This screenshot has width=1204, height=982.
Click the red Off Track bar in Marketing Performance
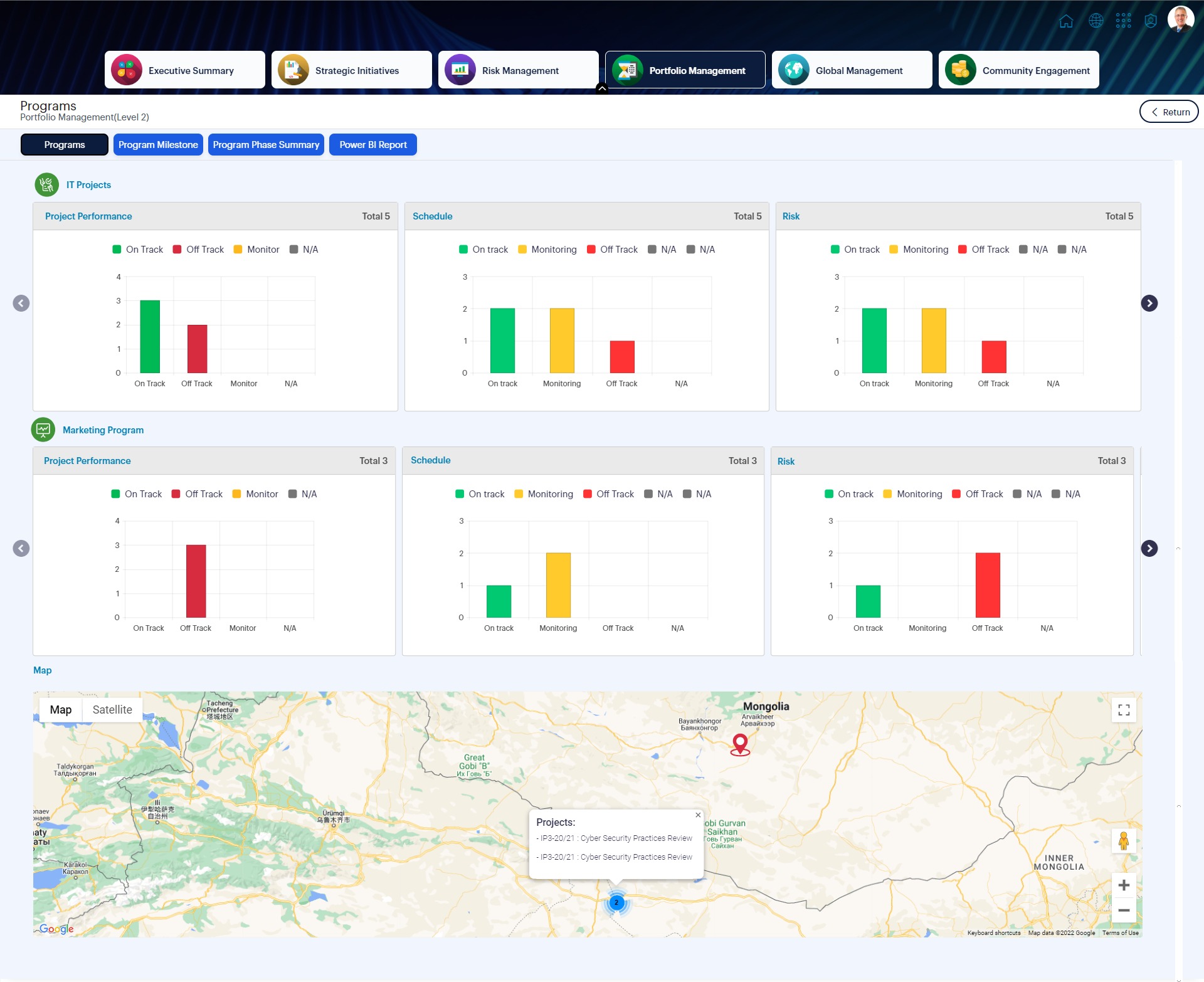click(x=196, y=581)
